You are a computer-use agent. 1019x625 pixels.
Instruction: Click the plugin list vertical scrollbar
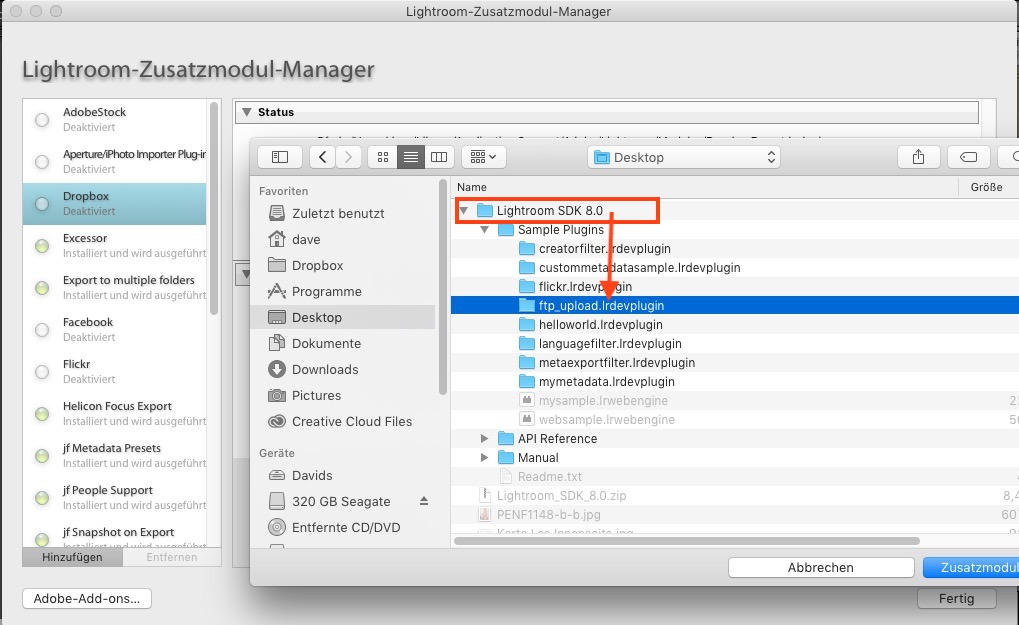point(214,208)
